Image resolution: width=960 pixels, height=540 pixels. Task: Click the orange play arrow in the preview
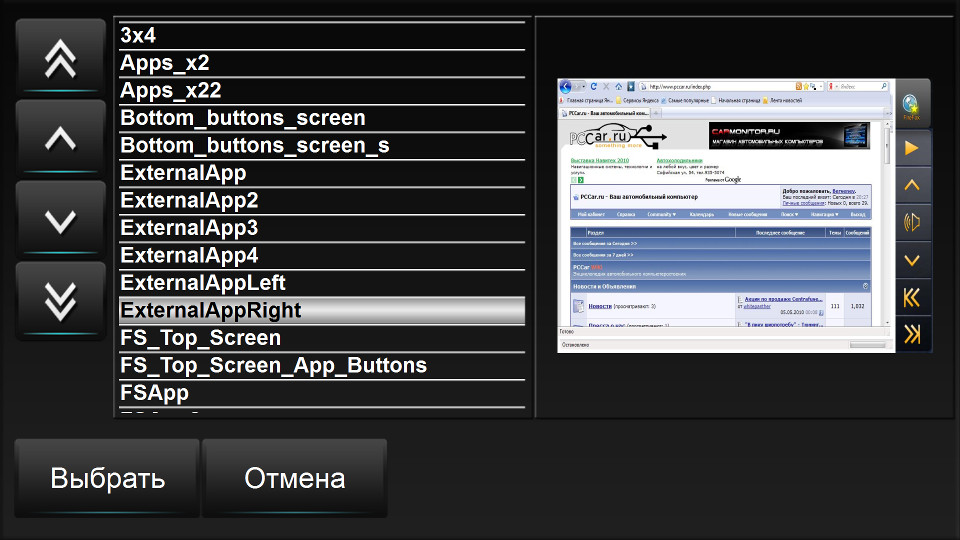(911, 148)
